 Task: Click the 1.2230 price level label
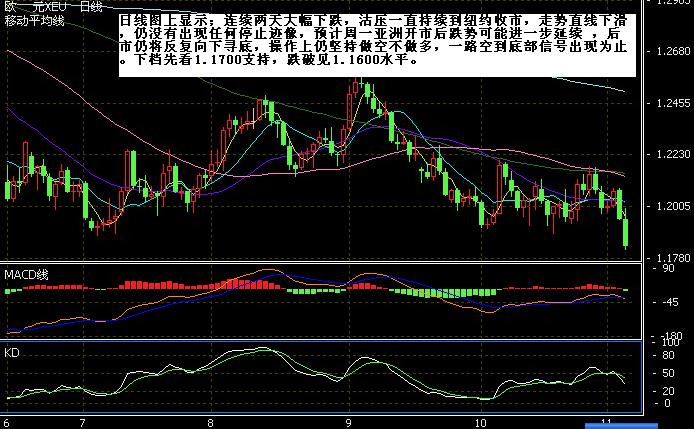(674, 155)
